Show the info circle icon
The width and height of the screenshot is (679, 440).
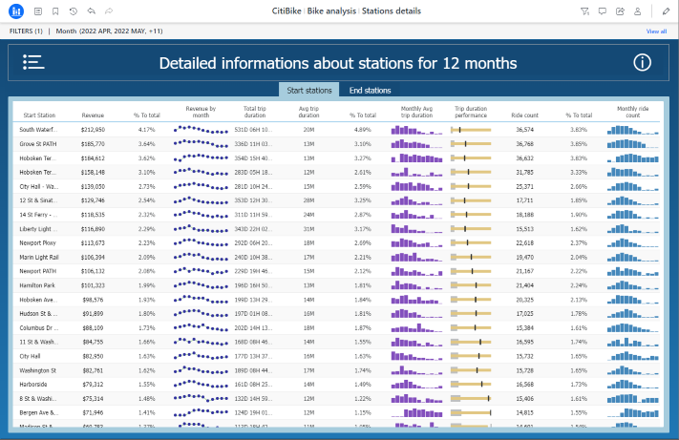coord(642,62)
